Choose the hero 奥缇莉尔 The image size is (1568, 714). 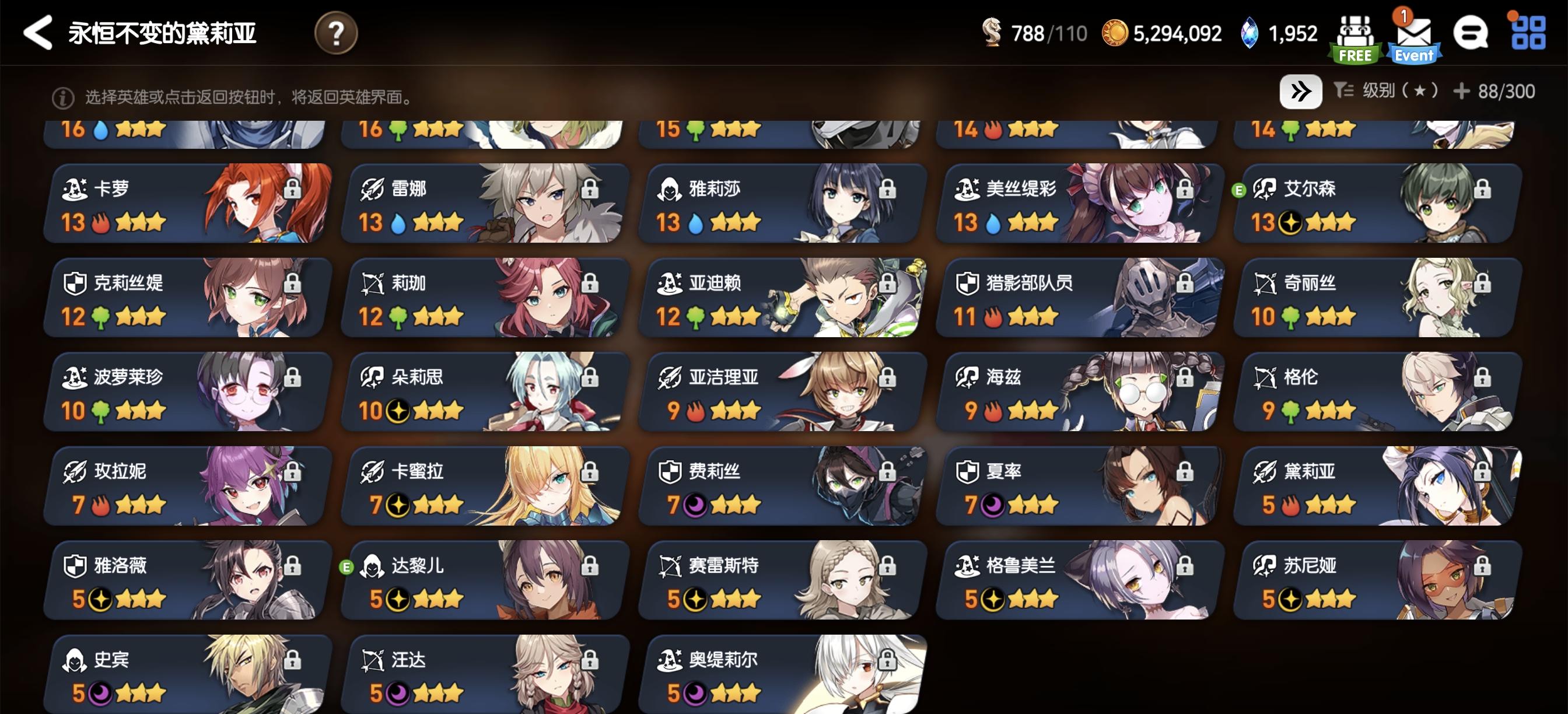pyautogui.click(x=782, y=674)
